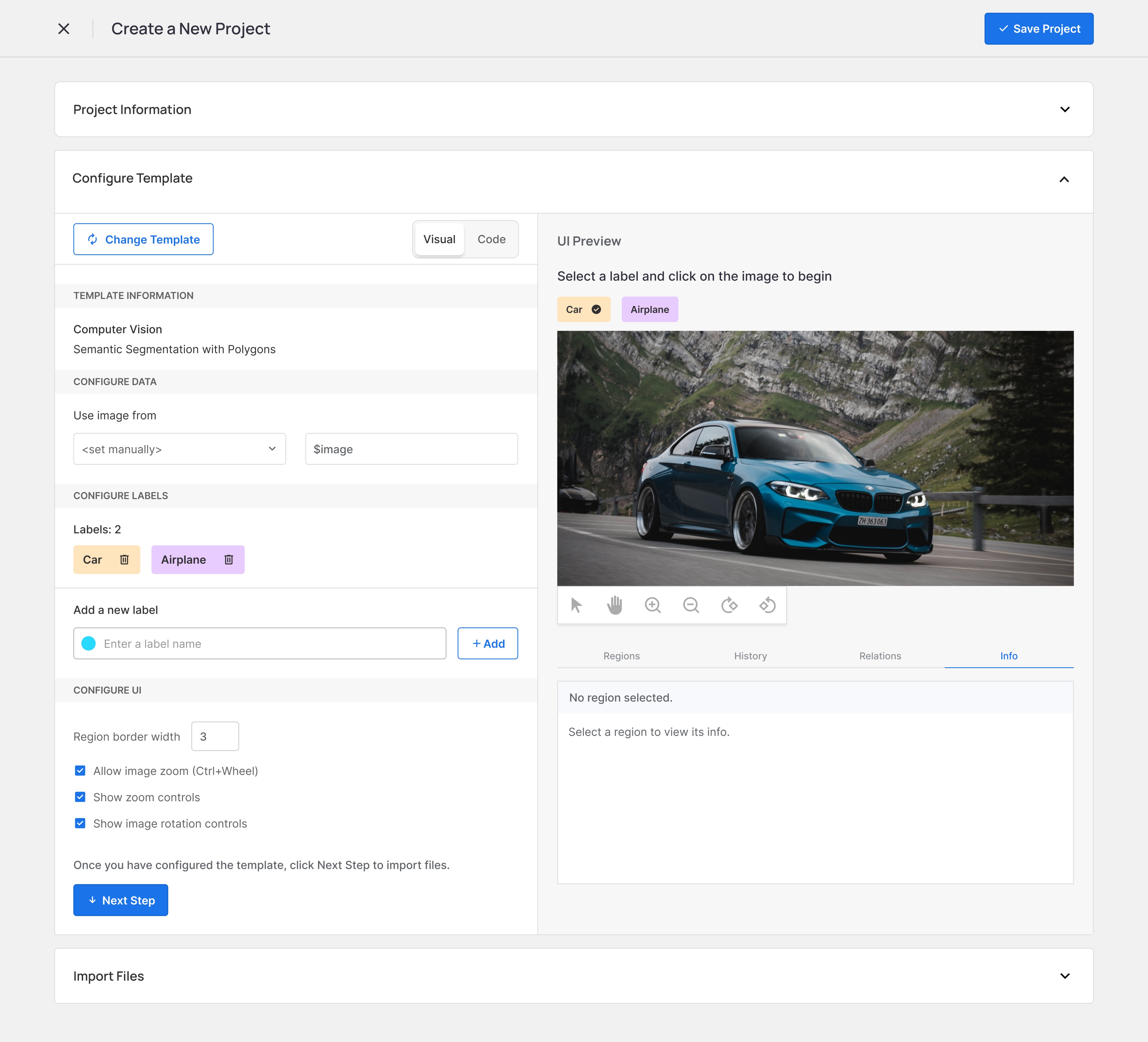Open the set manually image source dropdown
1148x1042 pixels.
[x=179, y=449]
